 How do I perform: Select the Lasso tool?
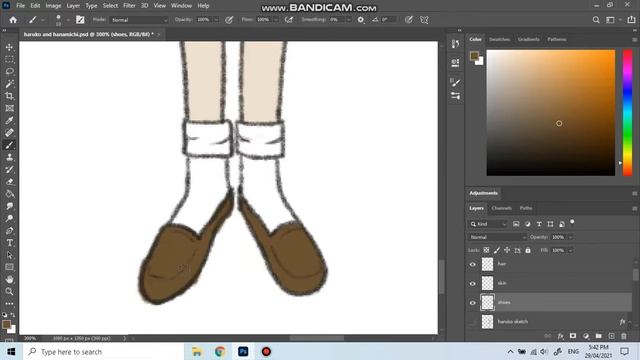(9, 72)
